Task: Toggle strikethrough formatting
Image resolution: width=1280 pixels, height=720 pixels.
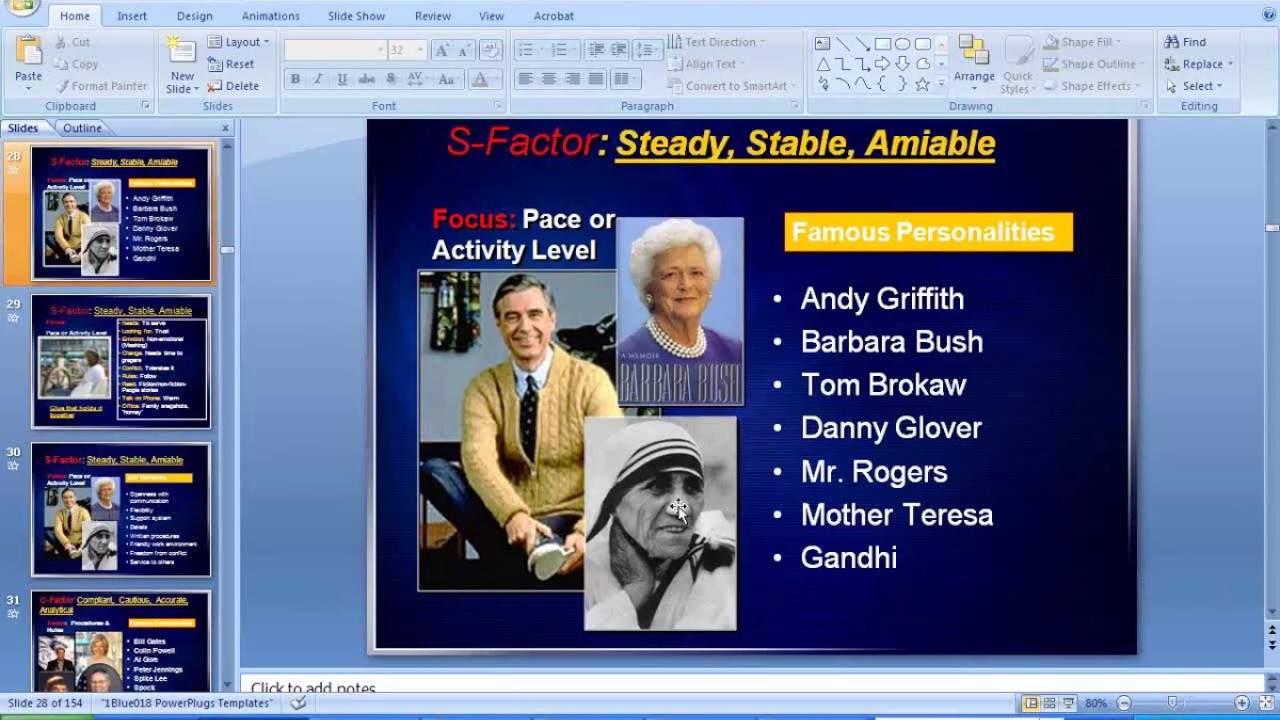Action: pyautogui.click(x=366, y=79)
